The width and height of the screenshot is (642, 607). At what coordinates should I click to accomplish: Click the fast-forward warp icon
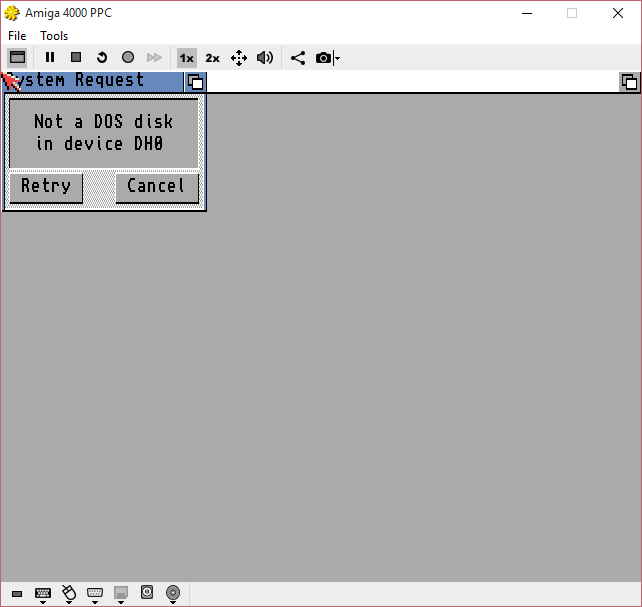[154, 57]
